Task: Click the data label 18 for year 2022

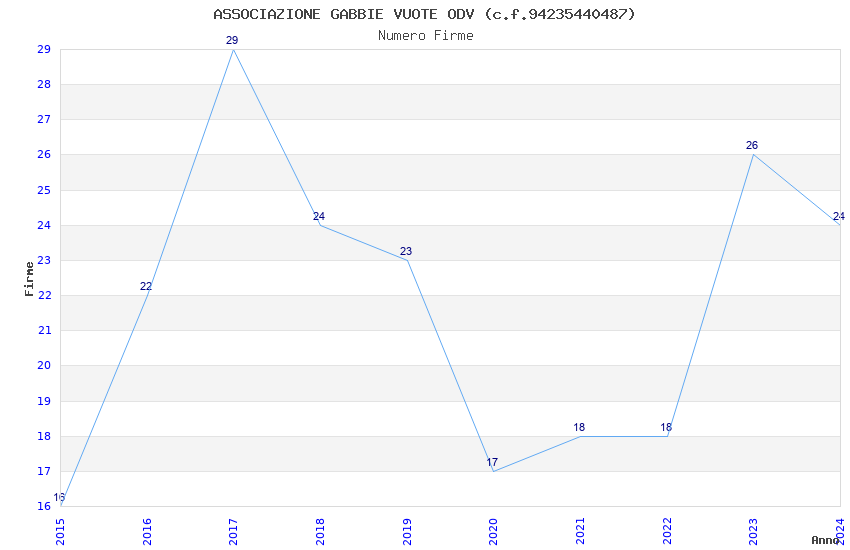Action: click(x=666, y=427)
